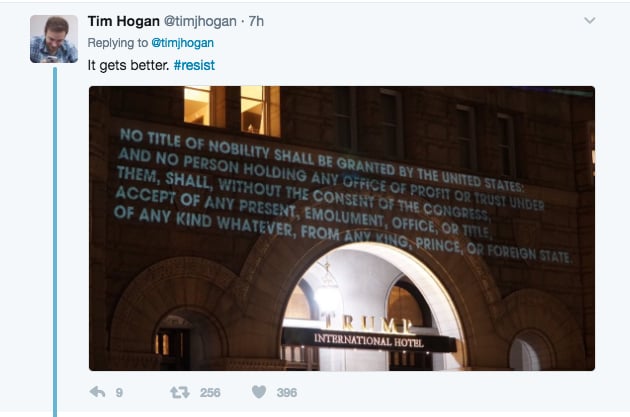
Task: Open the attached Trump hotel projection photo
Action: pyautogui.click(x=342, y=228)
